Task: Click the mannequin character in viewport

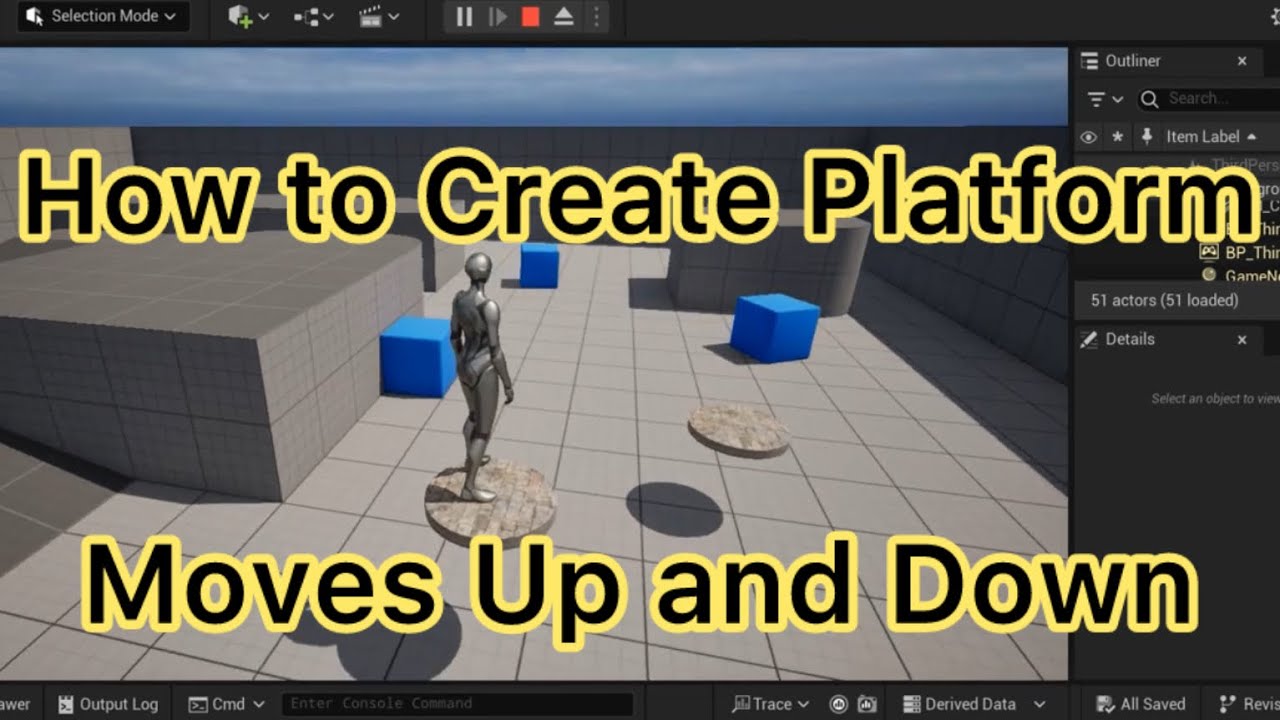Action: pyautogui.click(x=480, y=376)
